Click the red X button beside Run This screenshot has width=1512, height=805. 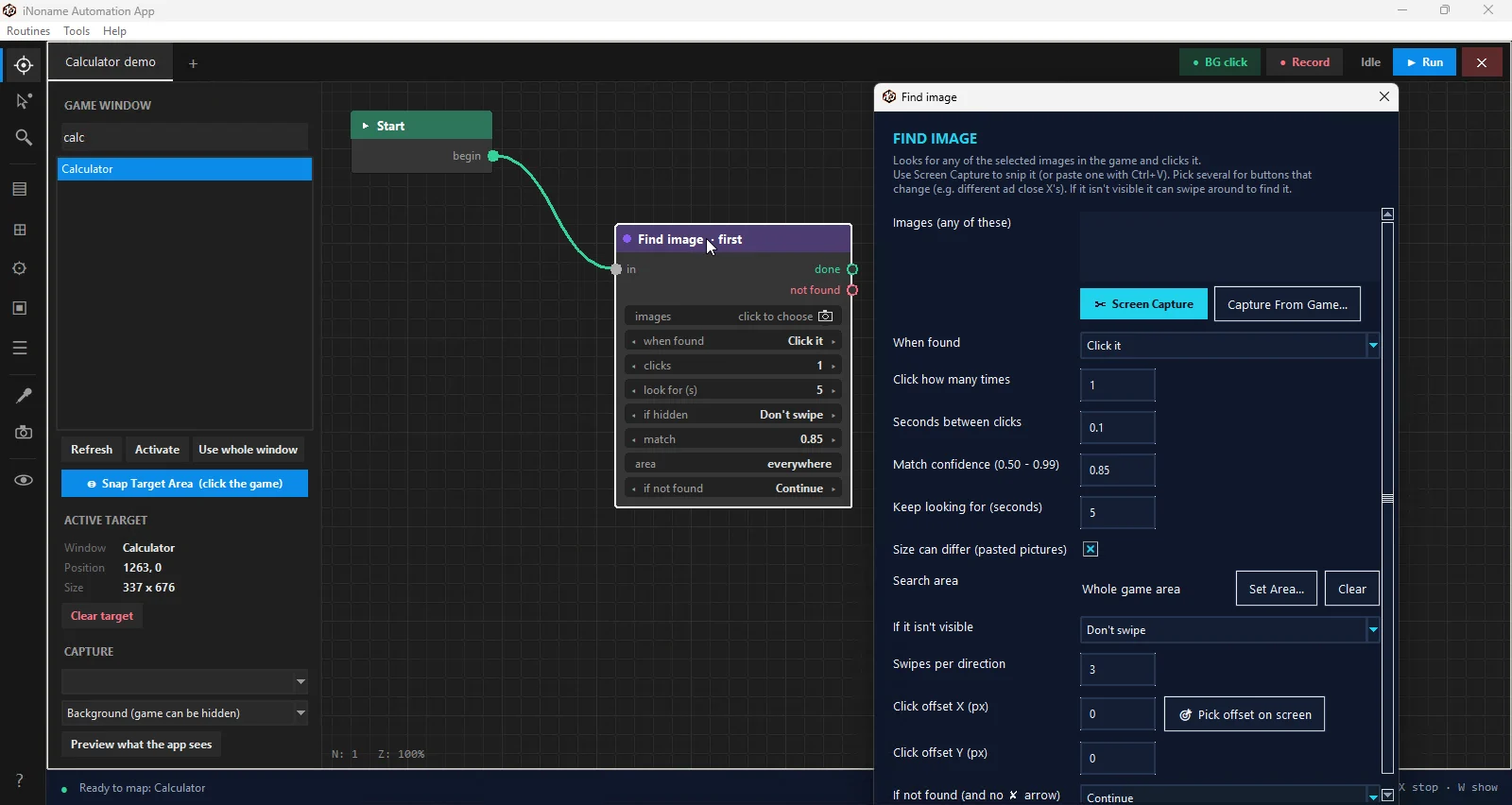pyautogui.click(x=1482, y=62)
